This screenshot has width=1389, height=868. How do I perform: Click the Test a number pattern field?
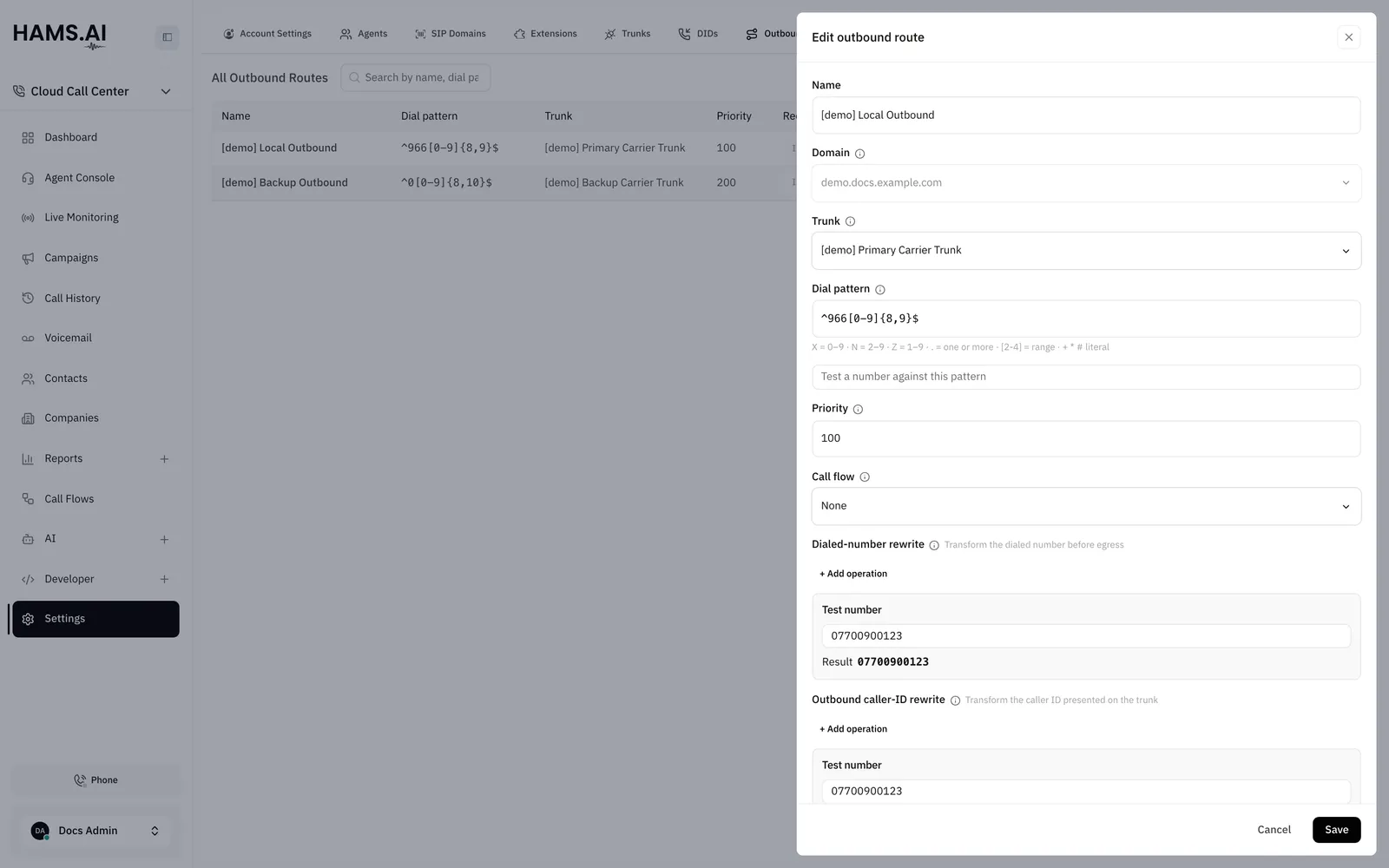1086,377
